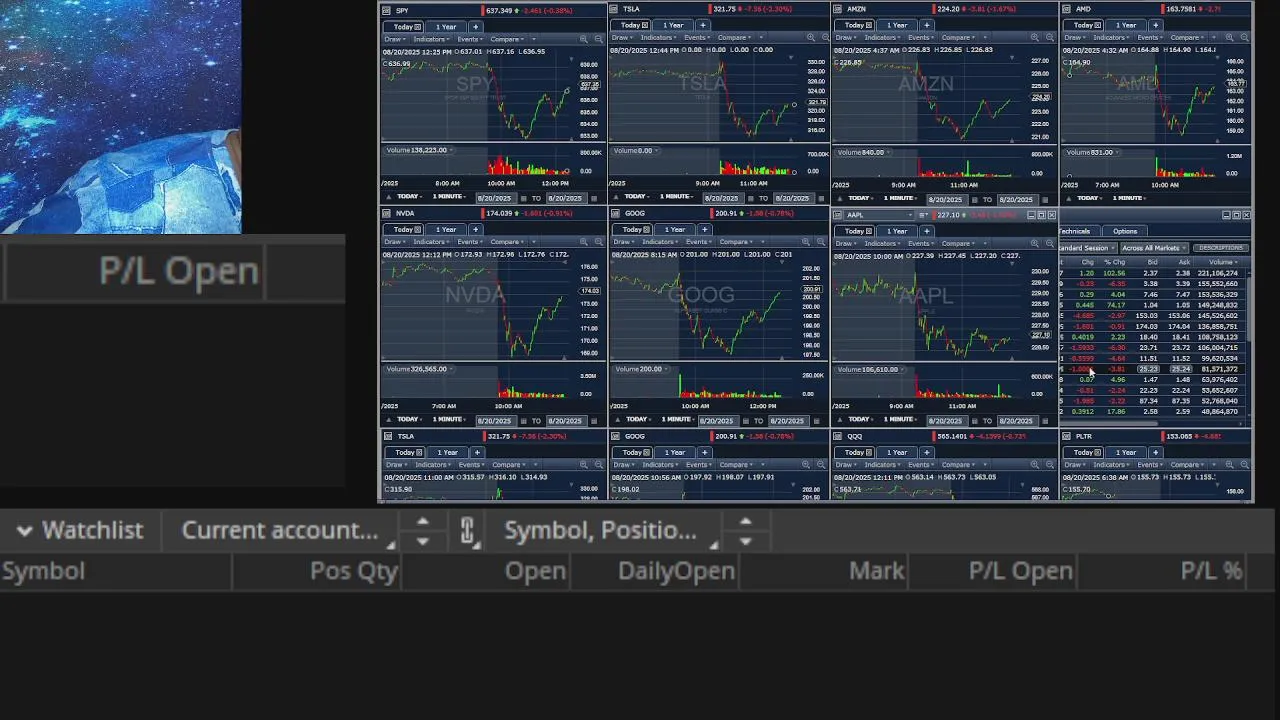Image resolution: width=1280 pixels, height=720 pixels.
Task: Add new timeframe tab in QQQ chart
Action: tap(927, 452)
